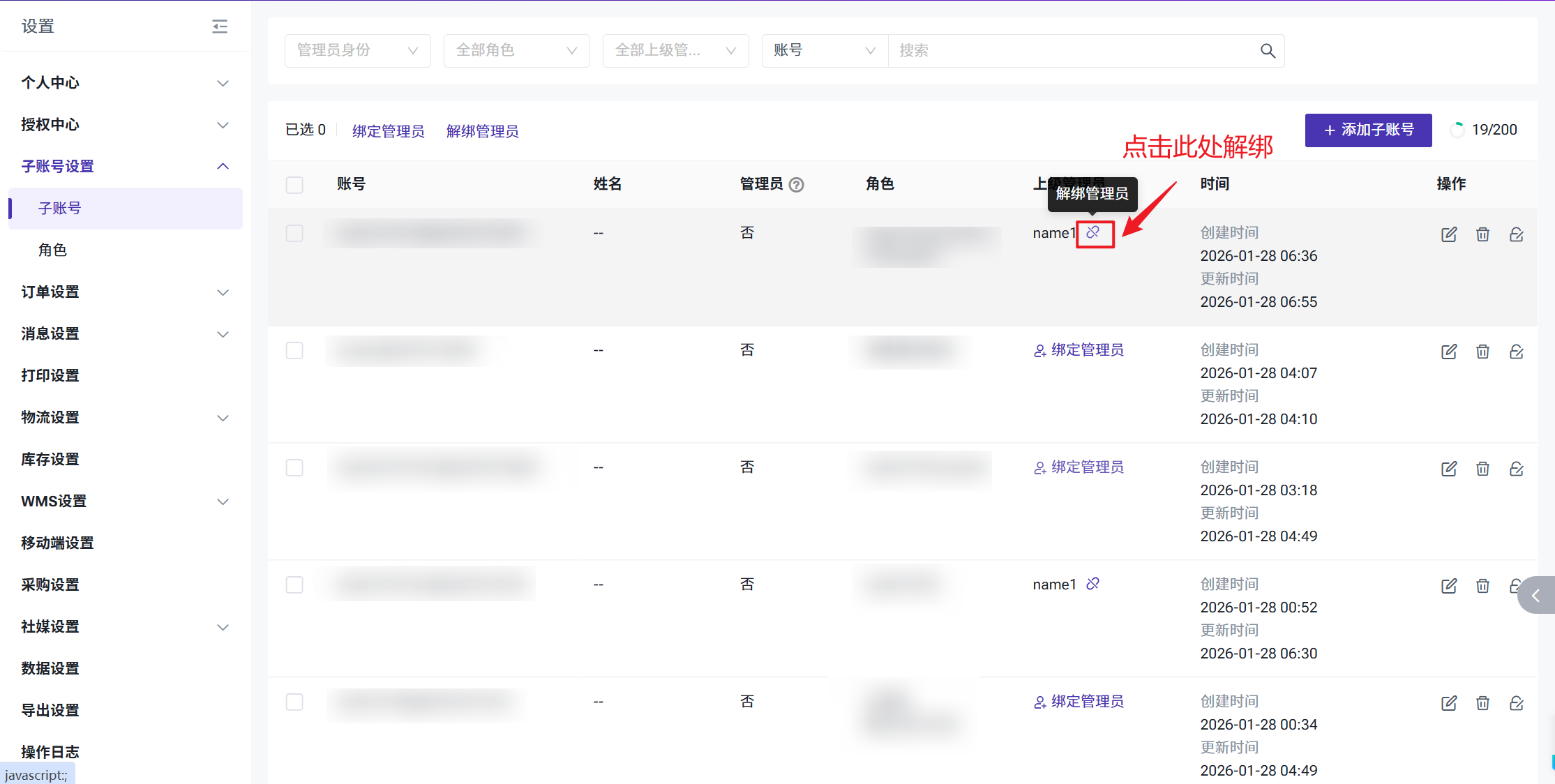Open 管理员身份 dropdown filter

357,51
